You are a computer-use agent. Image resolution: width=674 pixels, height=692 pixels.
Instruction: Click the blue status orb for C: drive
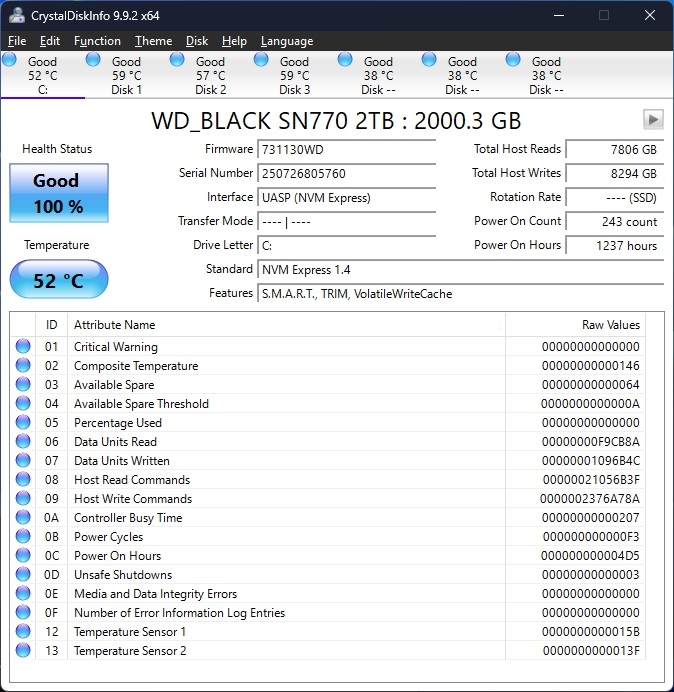coord(9,59)
